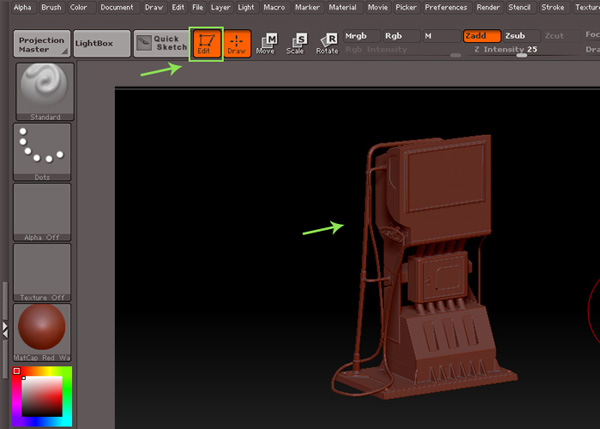600x429 pixels.
Task: Open the Dots stroke selector
Action: (42, 152)
